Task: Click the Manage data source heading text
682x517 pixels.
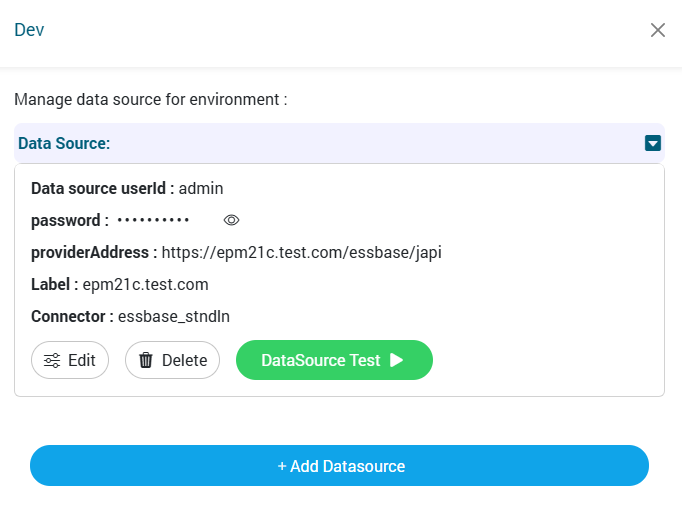Action: click(x=150, y=100)
